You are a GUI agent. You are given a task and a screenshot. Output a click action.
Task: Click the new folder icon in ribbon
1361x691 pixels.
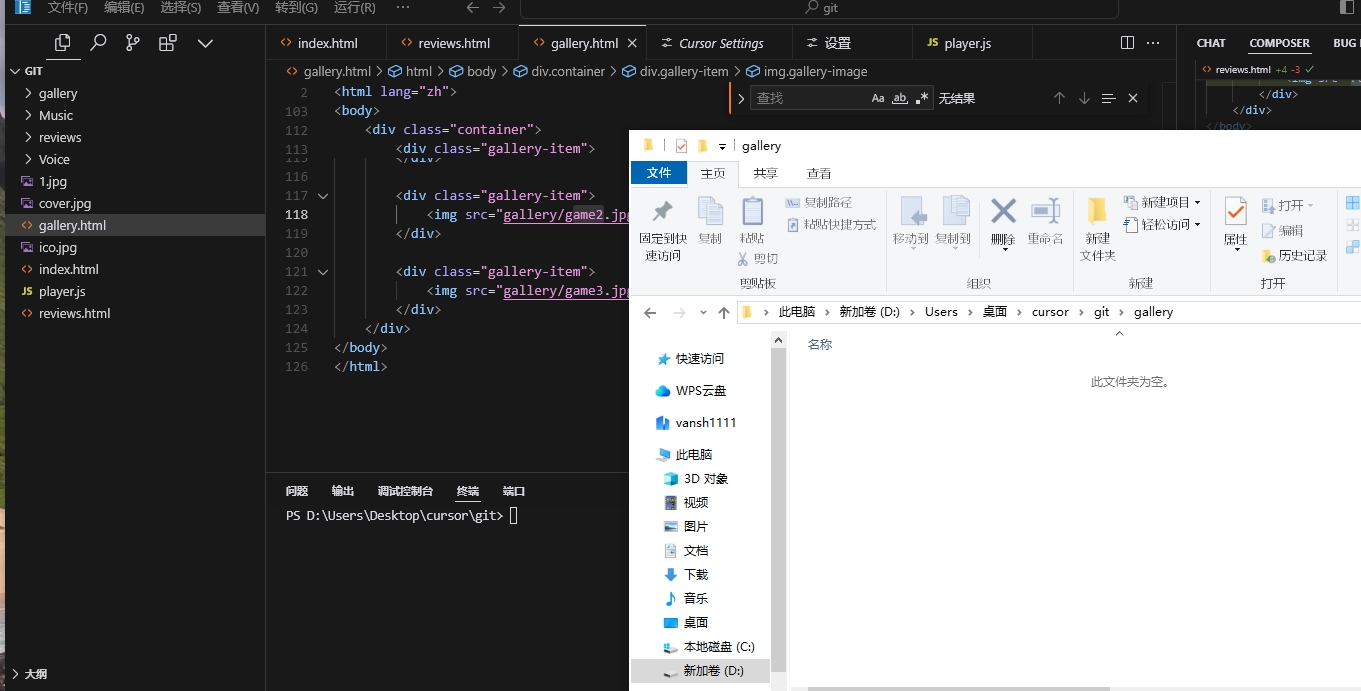pyautogui.click(x=1097, y=212)
